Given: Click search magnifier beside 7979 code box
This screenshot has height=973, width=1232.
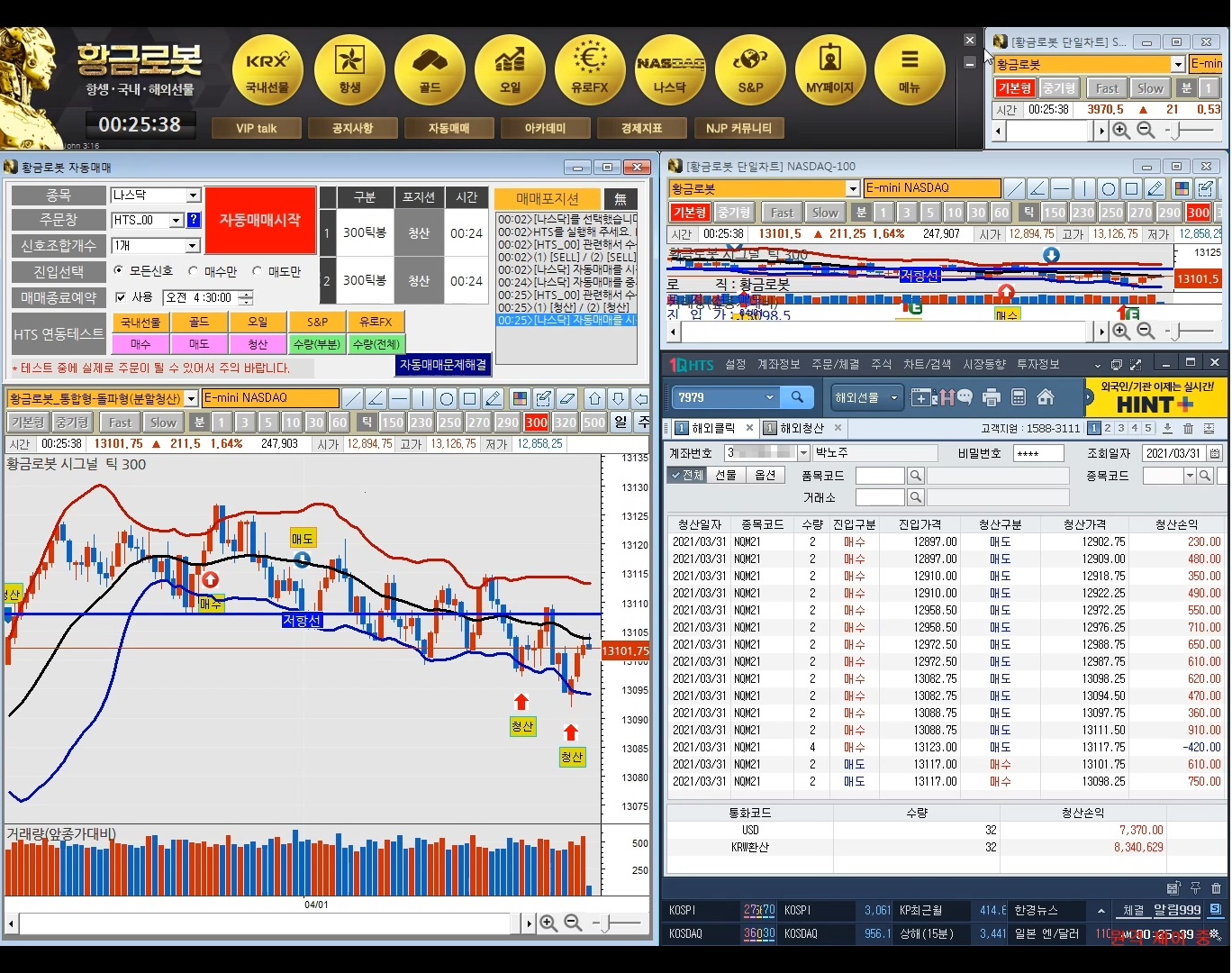Looking at the screenshot, I should point(797,397).
